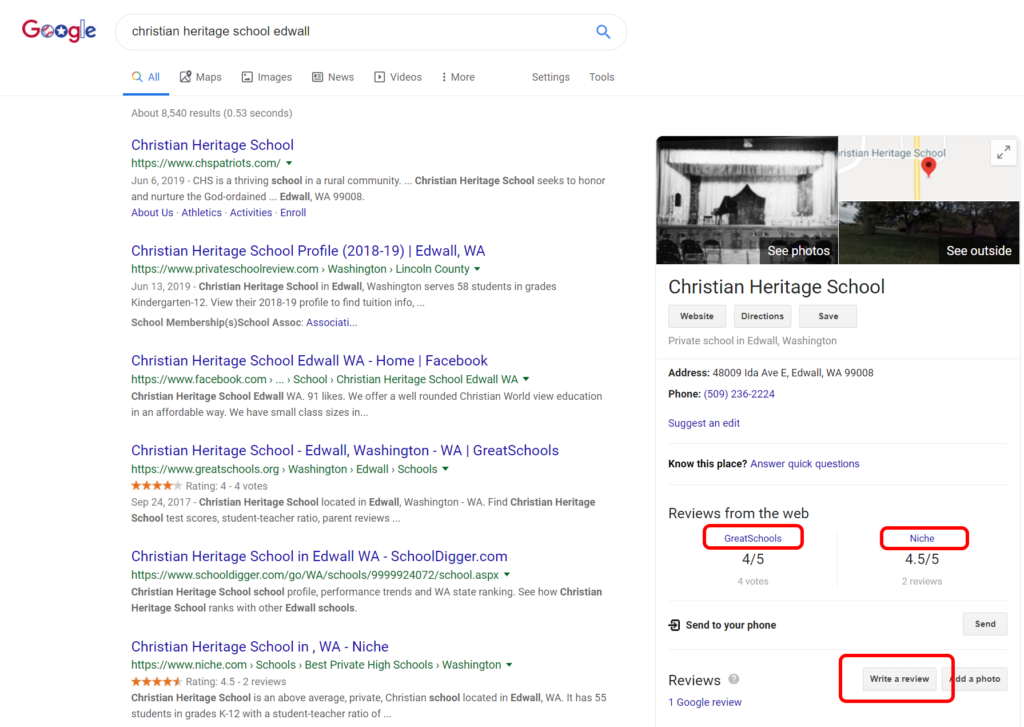Click the Directions button
The width and height of the screenshot is (1024, 727).
point(762,316)
